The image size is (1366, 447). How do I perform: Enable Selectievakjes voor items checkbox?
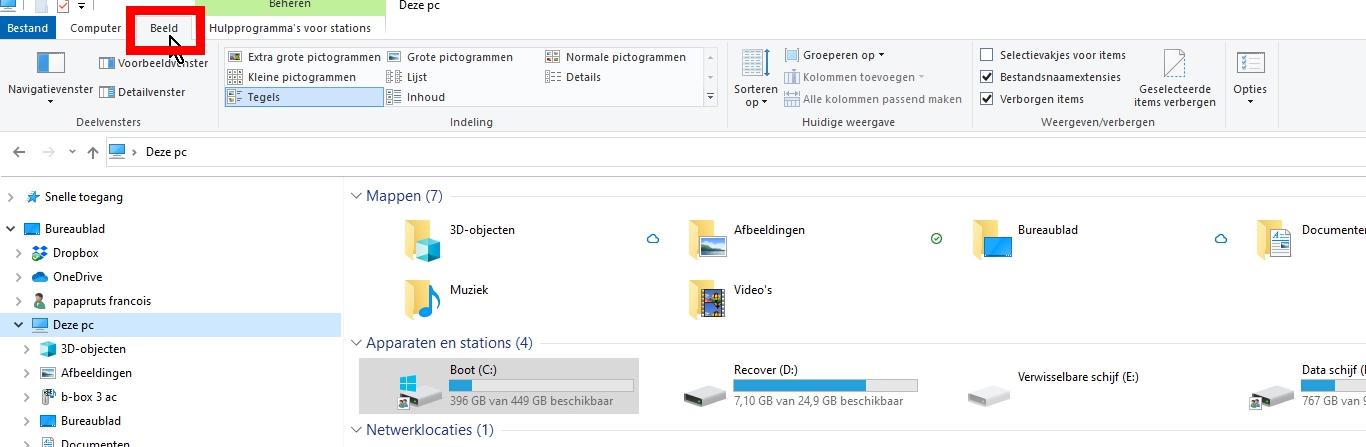click(x=987, y=55)
